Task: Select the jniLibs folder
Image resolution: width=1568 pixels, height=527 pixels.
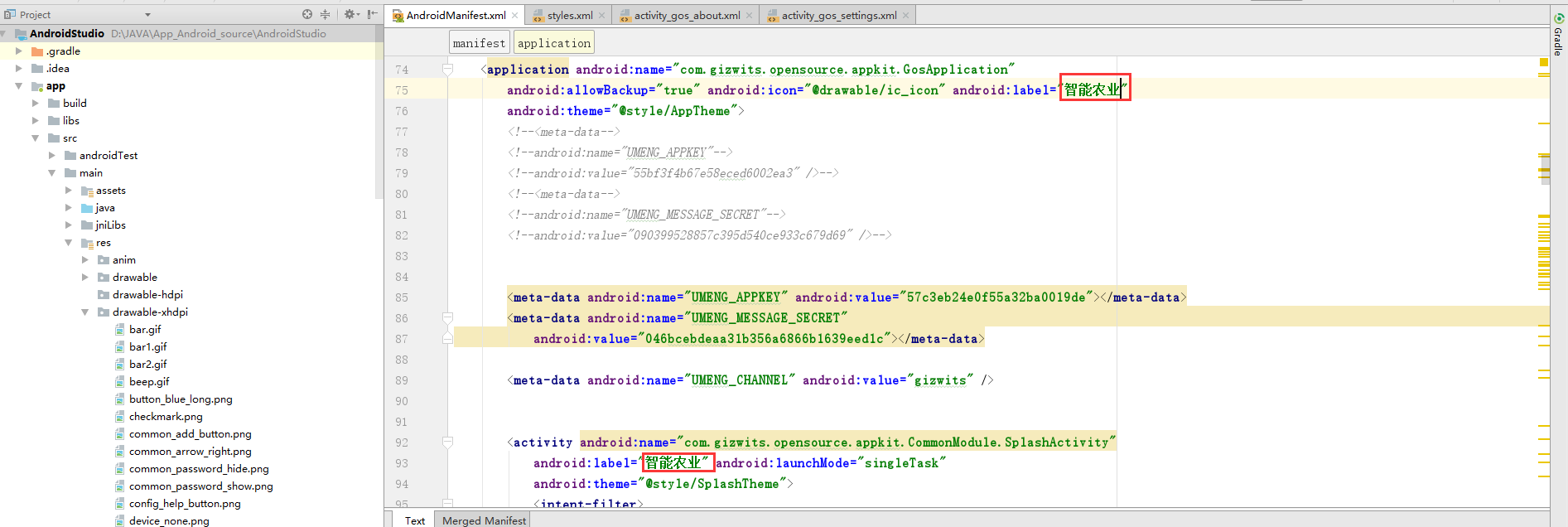Action: point(110,225)
